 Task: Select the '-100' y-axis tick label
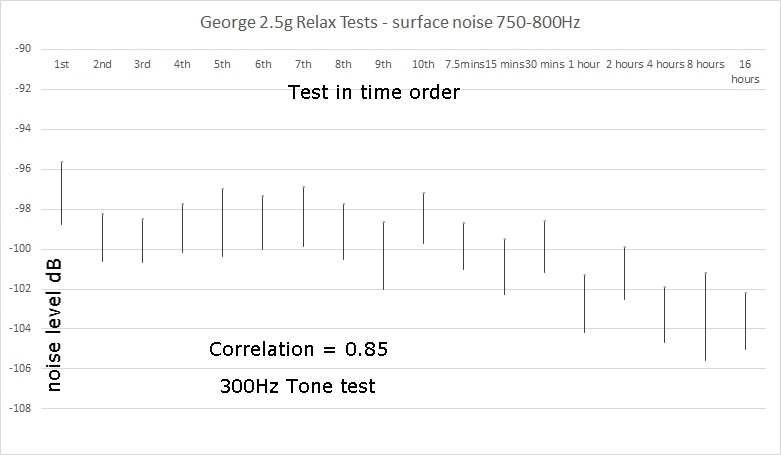pyautogui.click(x=20, y=249)
